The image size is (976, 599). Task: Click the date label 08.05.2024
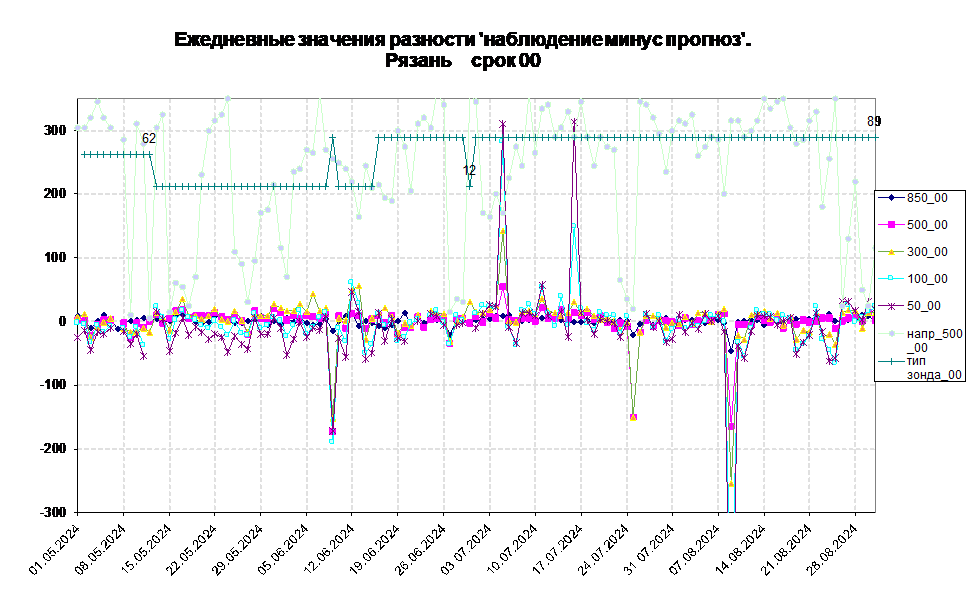(100, 550)
